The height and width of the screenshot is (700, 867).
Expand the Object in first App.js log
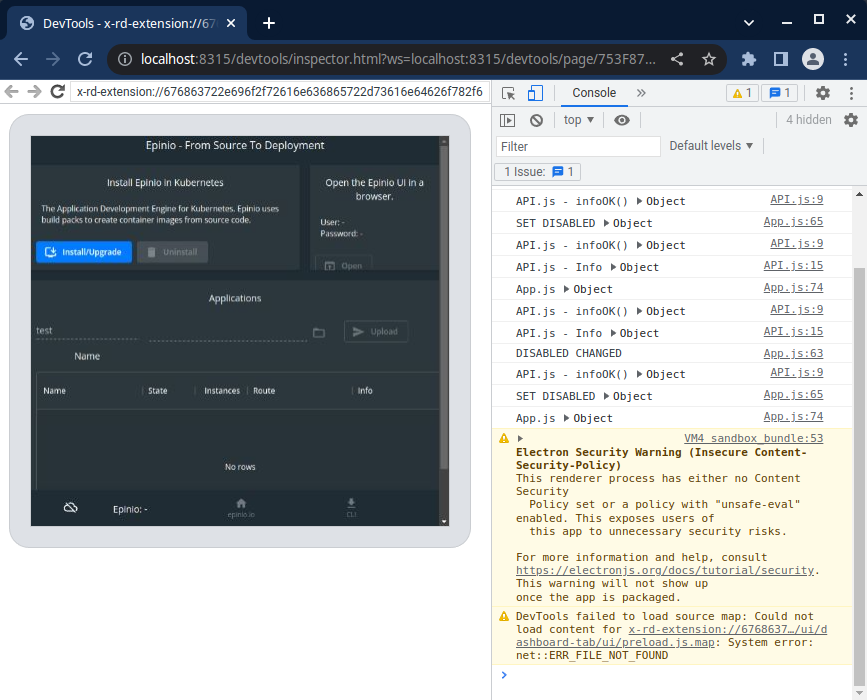(567, 289)
